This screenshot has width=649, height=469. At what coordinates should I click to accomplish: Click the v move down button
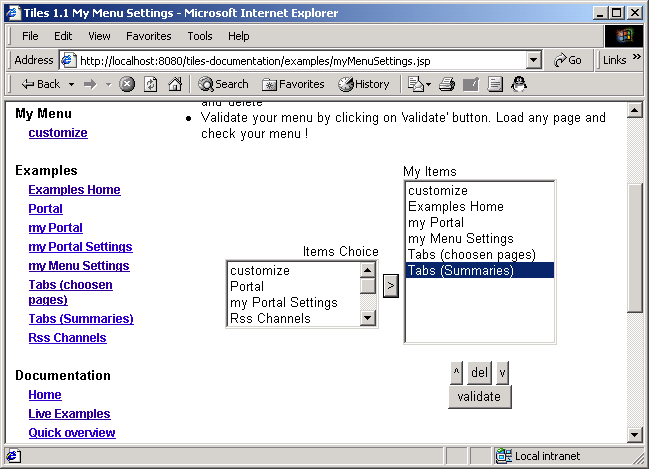(502, 372)
